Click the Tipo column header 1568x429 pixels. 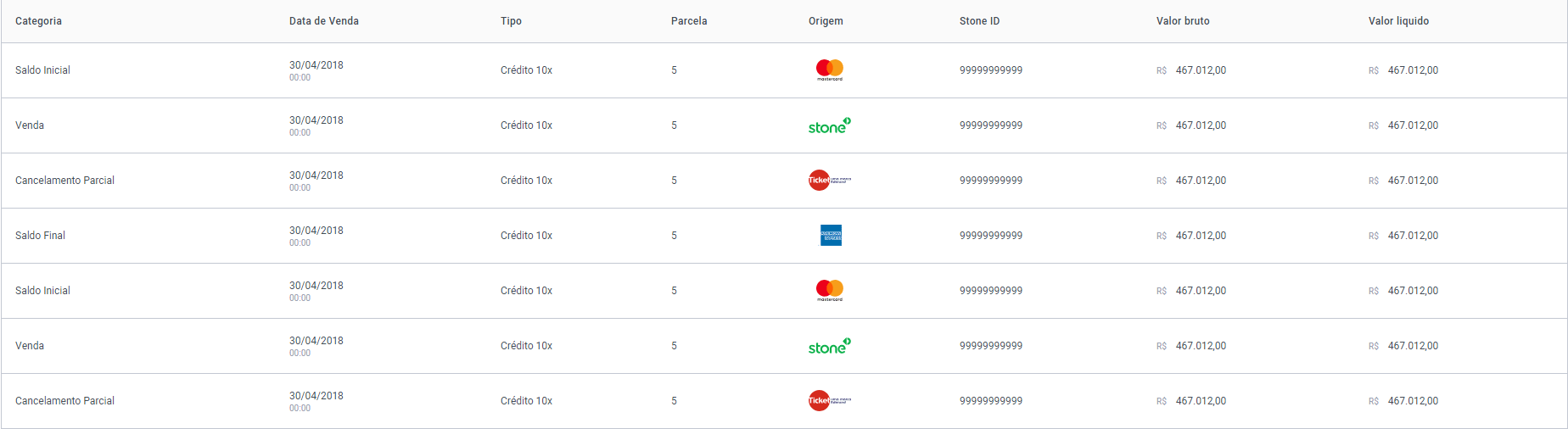pos(511,21)
